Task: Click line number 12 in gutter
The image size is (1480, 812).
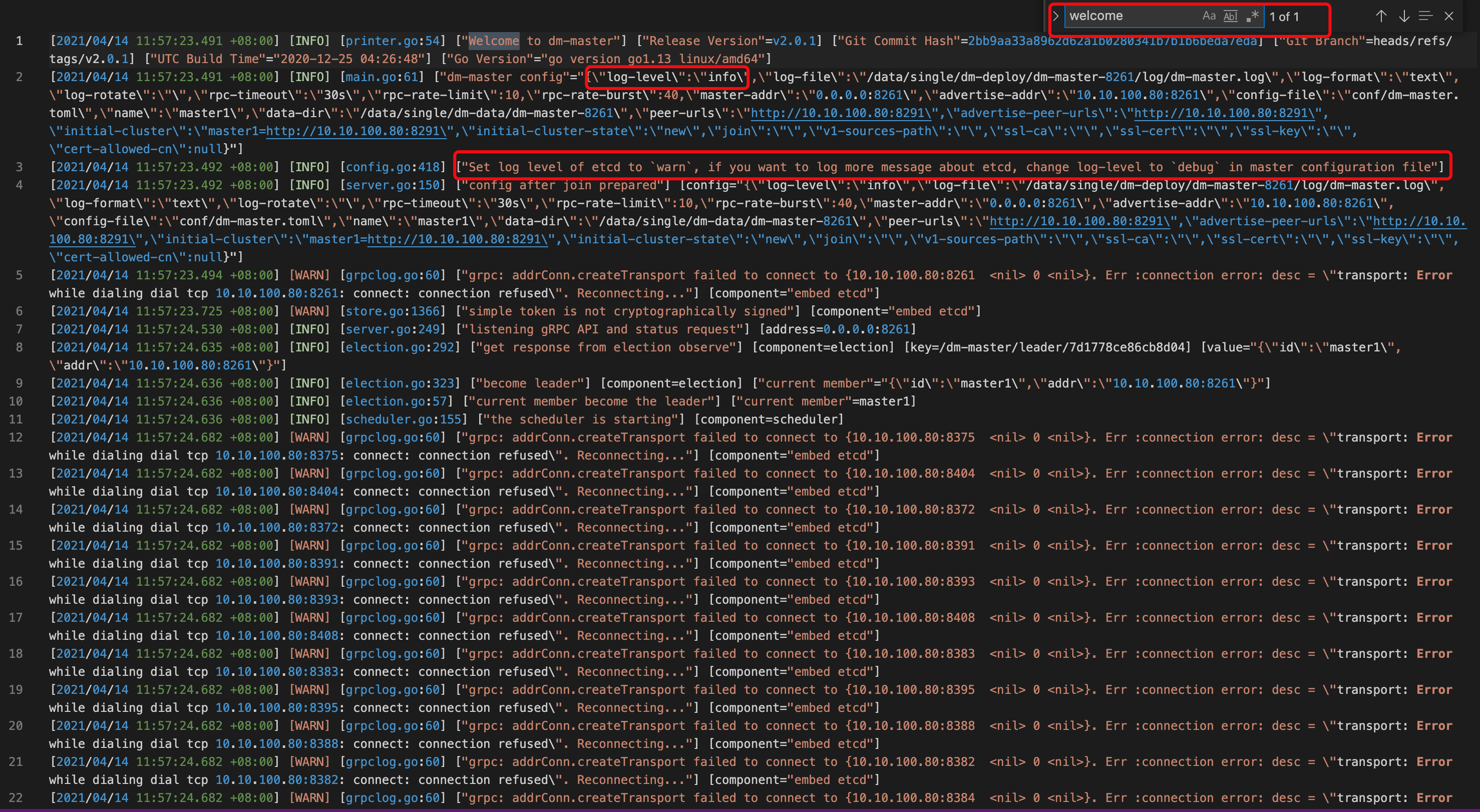Action: (16, 438)
